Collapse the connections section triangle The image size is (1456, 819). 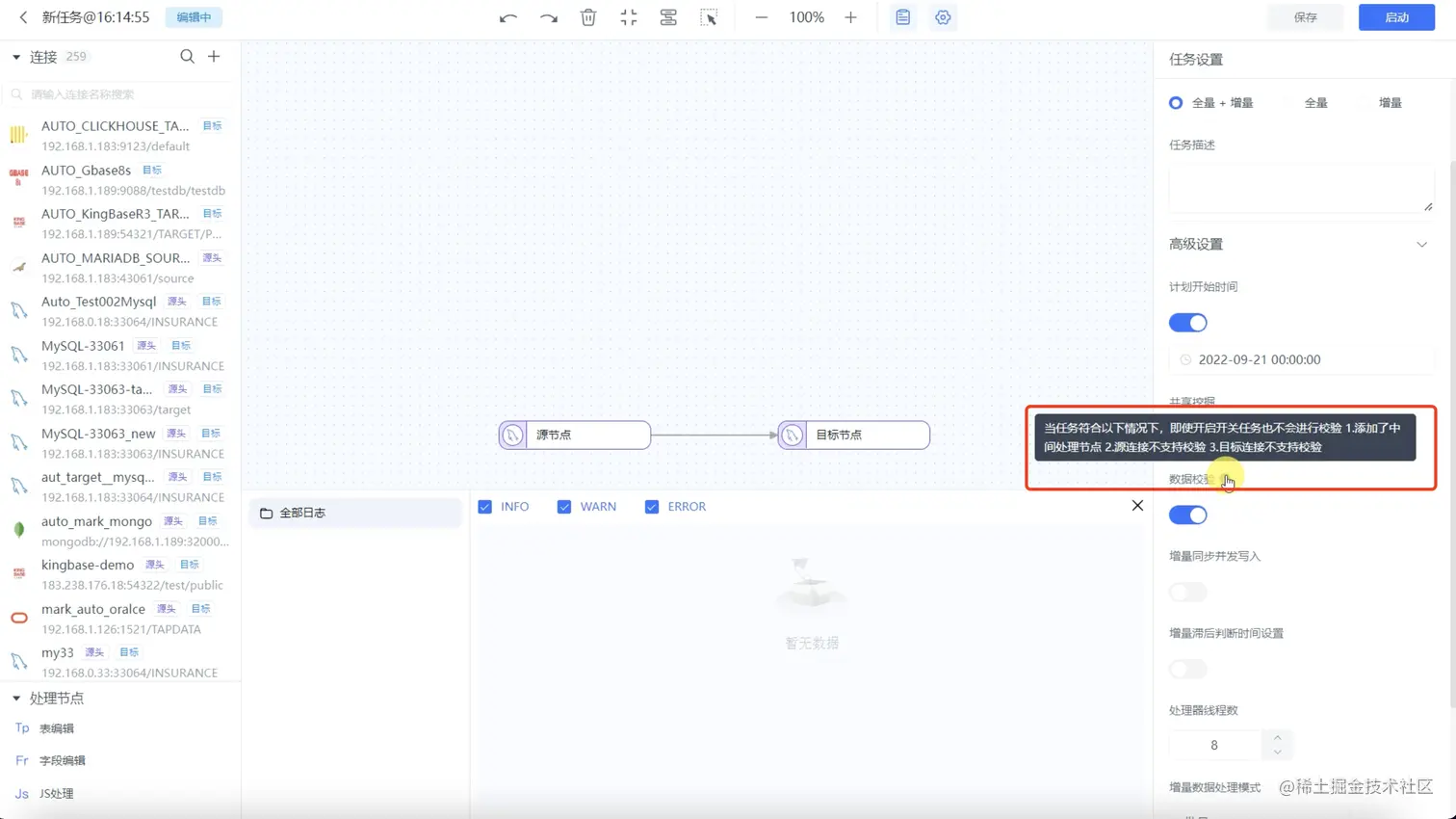click(16, 58)
